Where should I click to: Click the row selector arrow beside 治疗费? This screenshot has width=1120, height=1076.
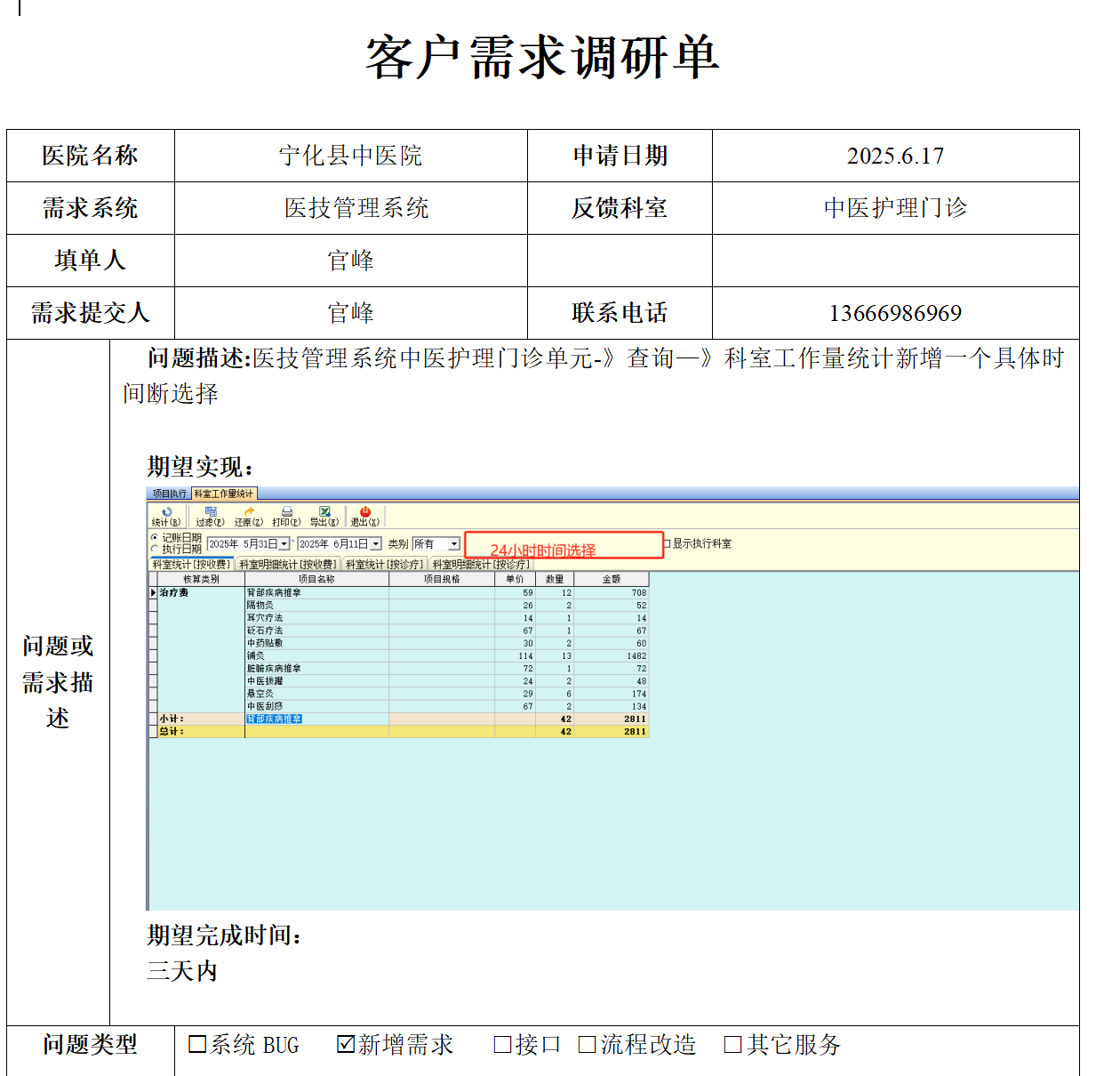point(153,592)
